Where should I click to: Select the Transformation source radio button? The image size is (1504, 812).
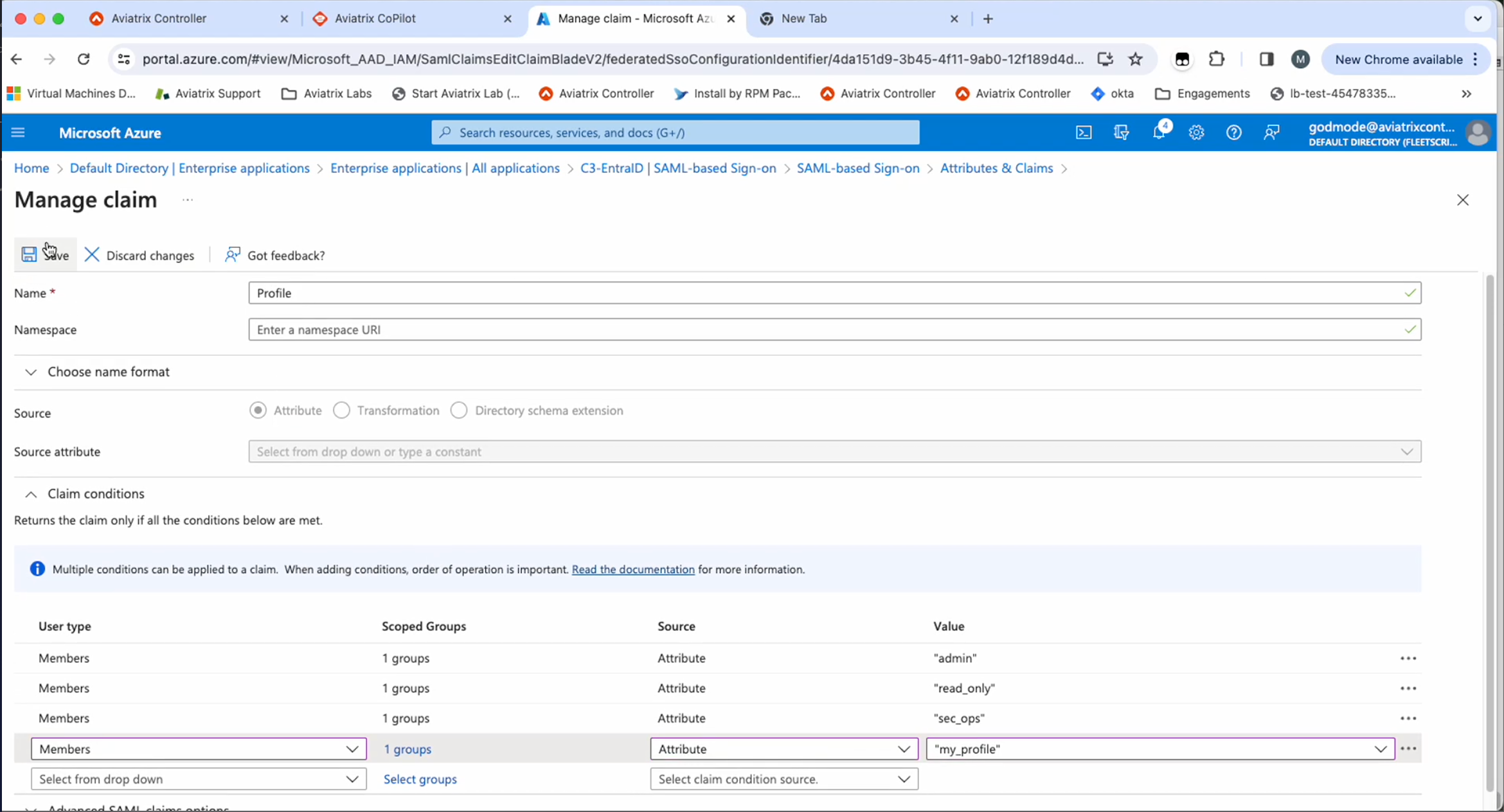coord(341,410)
